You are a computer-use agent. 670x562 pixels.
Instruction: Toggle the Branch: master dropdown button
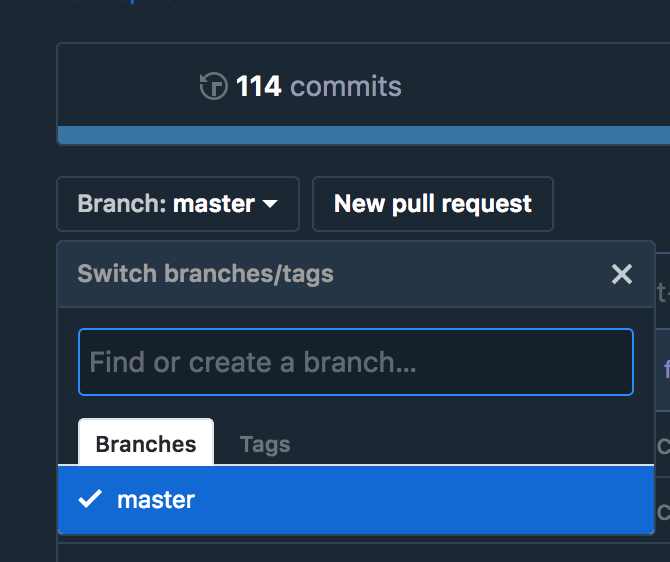pyautogui.click(x=178, y=204)
